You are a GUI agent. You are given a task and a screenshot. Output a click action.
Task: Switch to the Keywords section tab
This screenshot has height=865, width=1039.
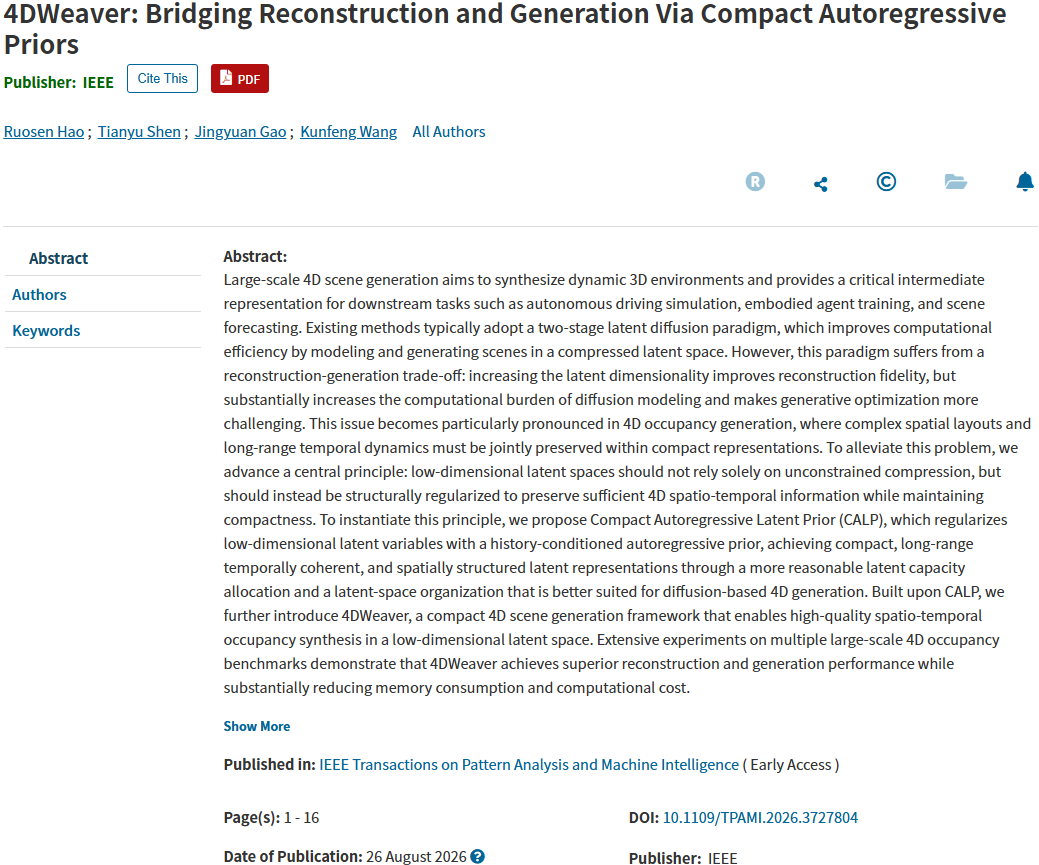click(x=46, y=331)
